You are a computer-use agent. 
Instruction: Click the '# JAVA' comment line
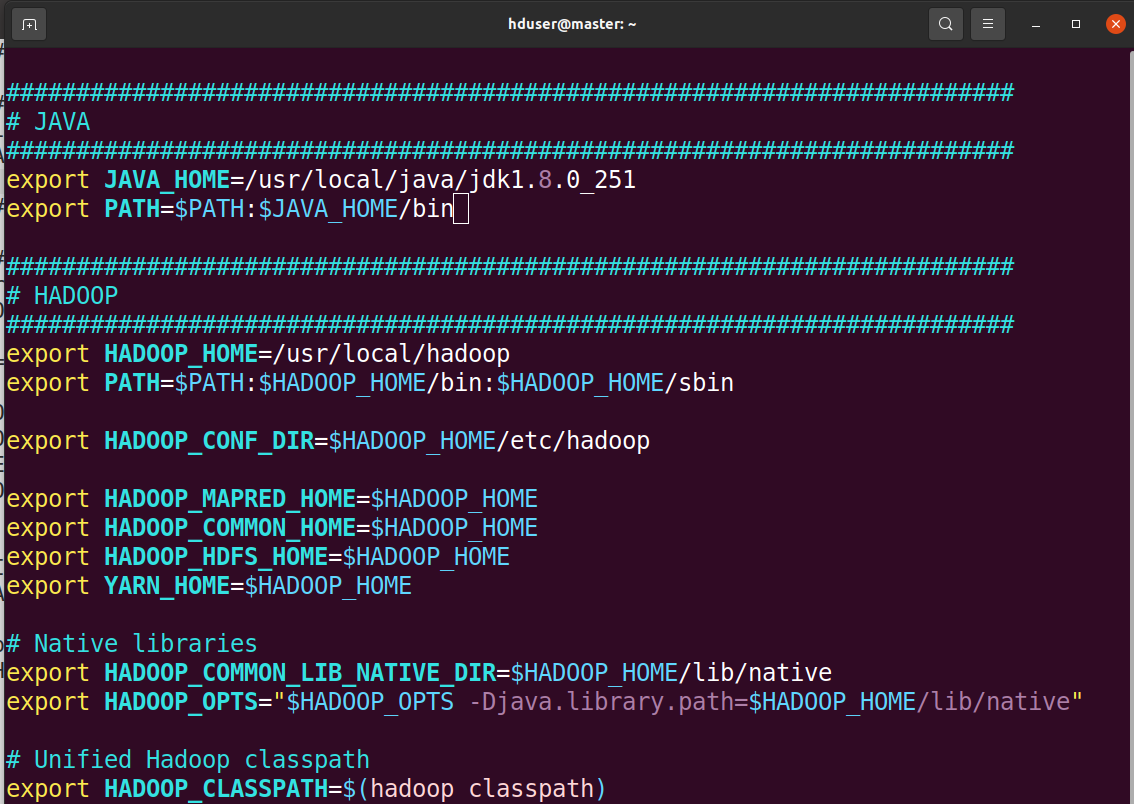[x=48, y=122]
